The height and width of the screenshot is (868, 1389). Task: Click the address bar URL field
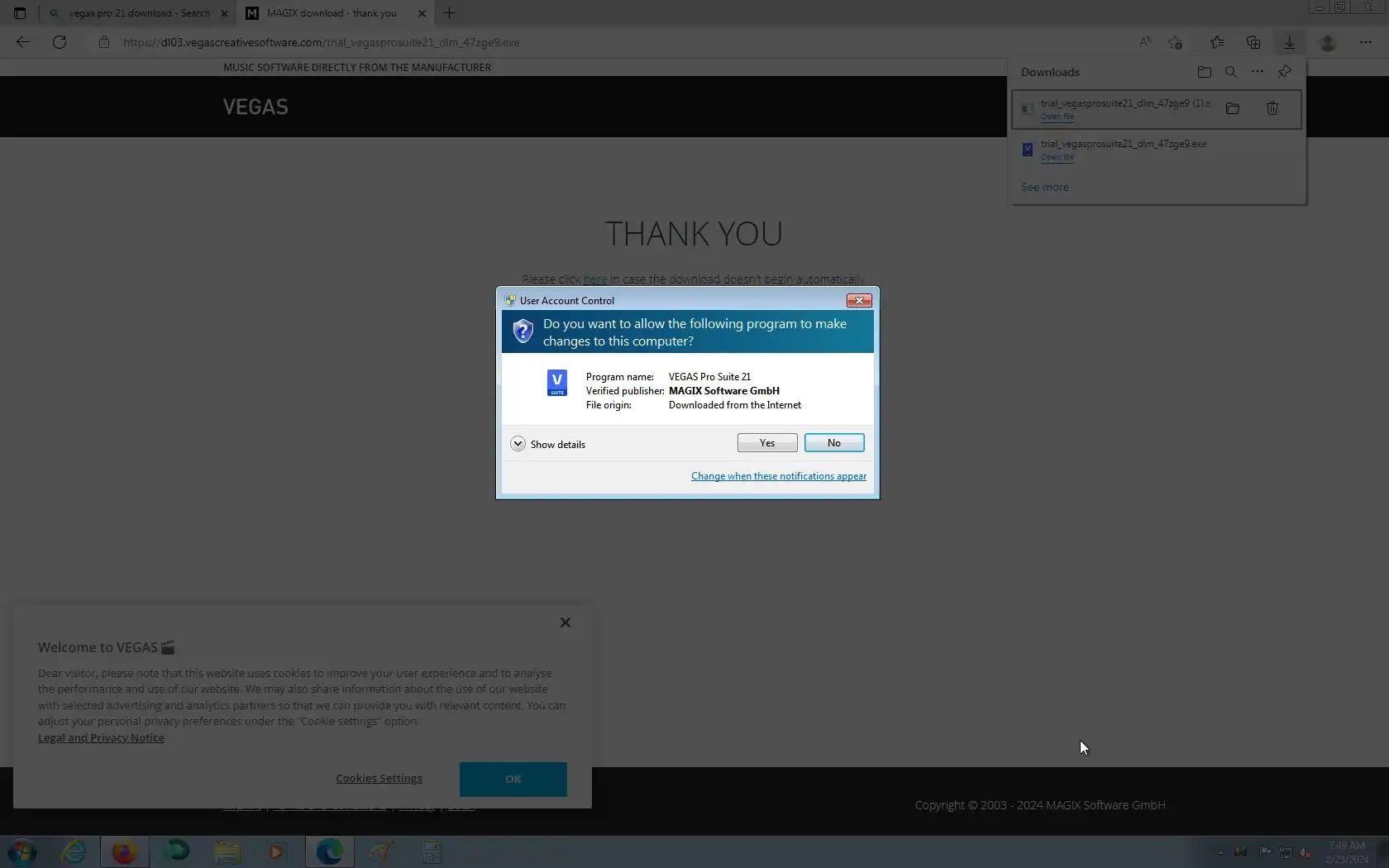pyautogui.click(x=322, y=42)
